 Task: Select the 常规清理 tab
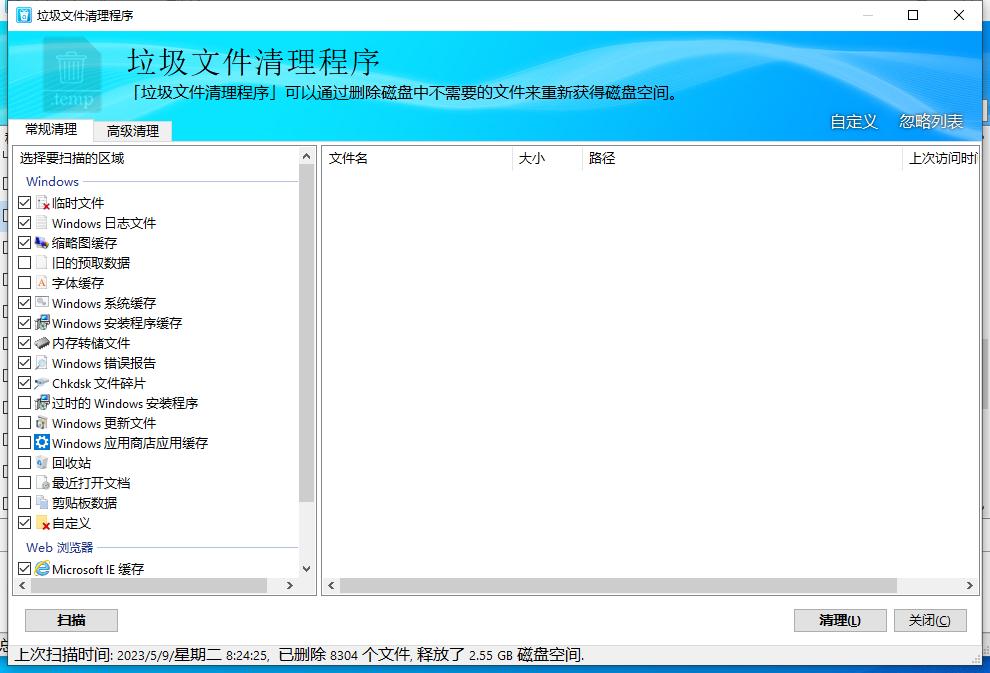click(x=51, y=130)
